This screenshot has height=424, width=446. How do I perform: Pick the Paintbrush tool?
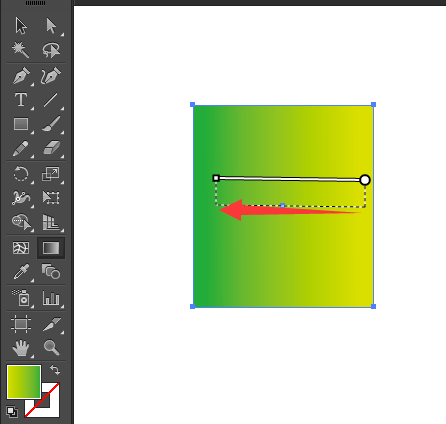coord(51,124)
